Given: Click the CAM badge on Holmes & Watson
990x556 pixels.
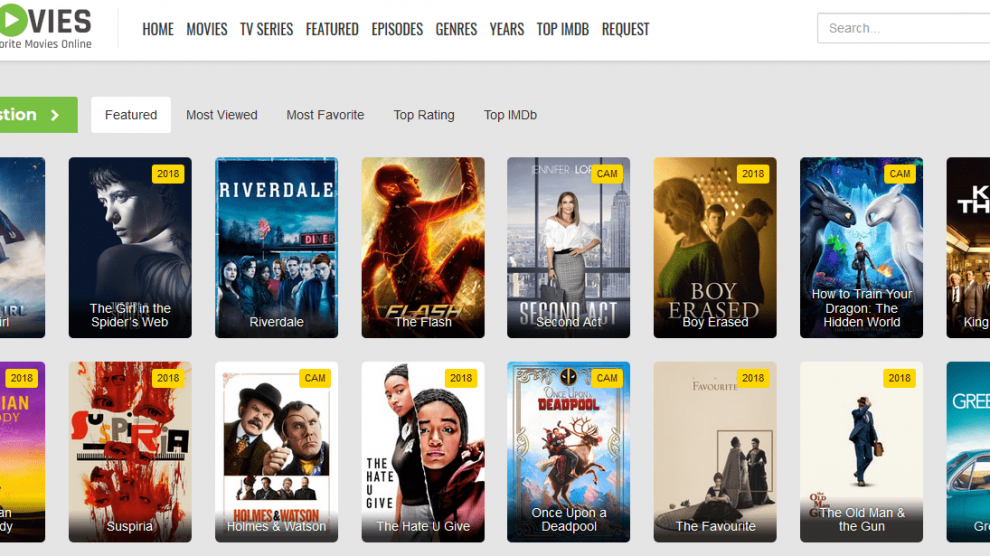Looking at the screenshot, I should [315, 378].
